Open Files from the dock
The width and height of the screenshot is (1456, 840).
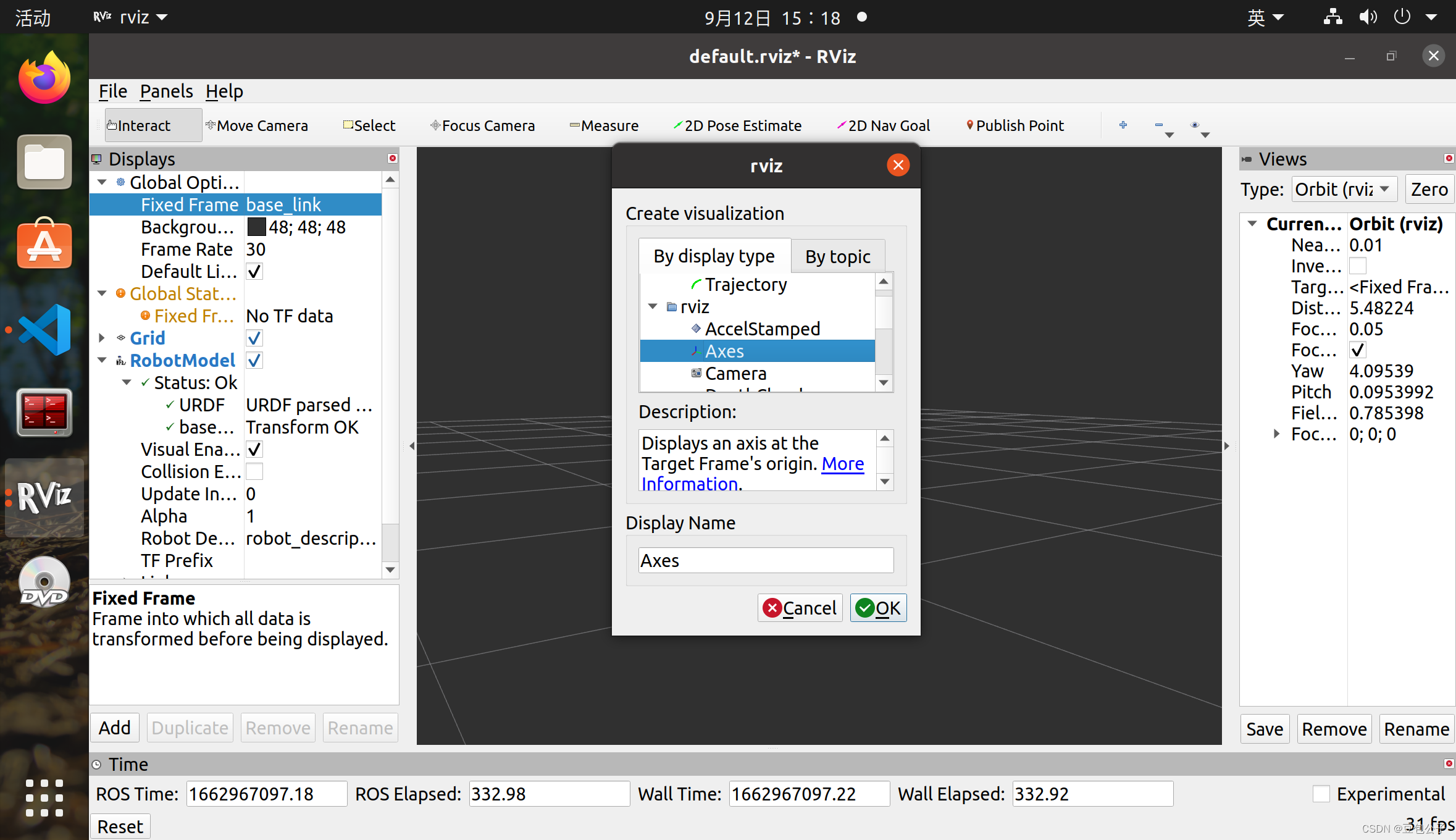coord(44,162)
